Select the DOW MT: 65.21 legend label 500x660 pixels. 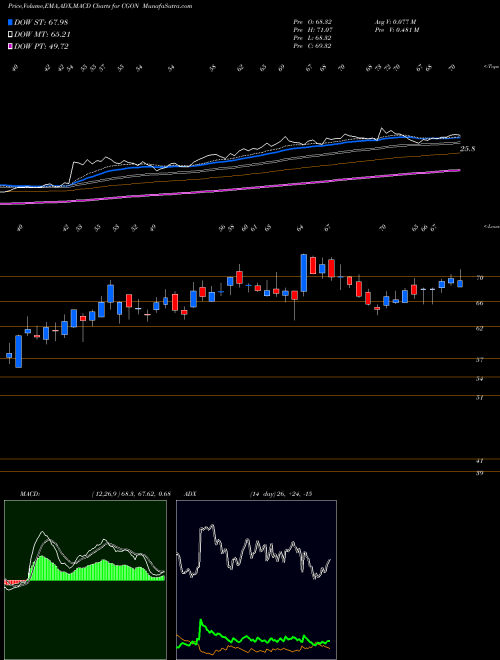(42, 35)
